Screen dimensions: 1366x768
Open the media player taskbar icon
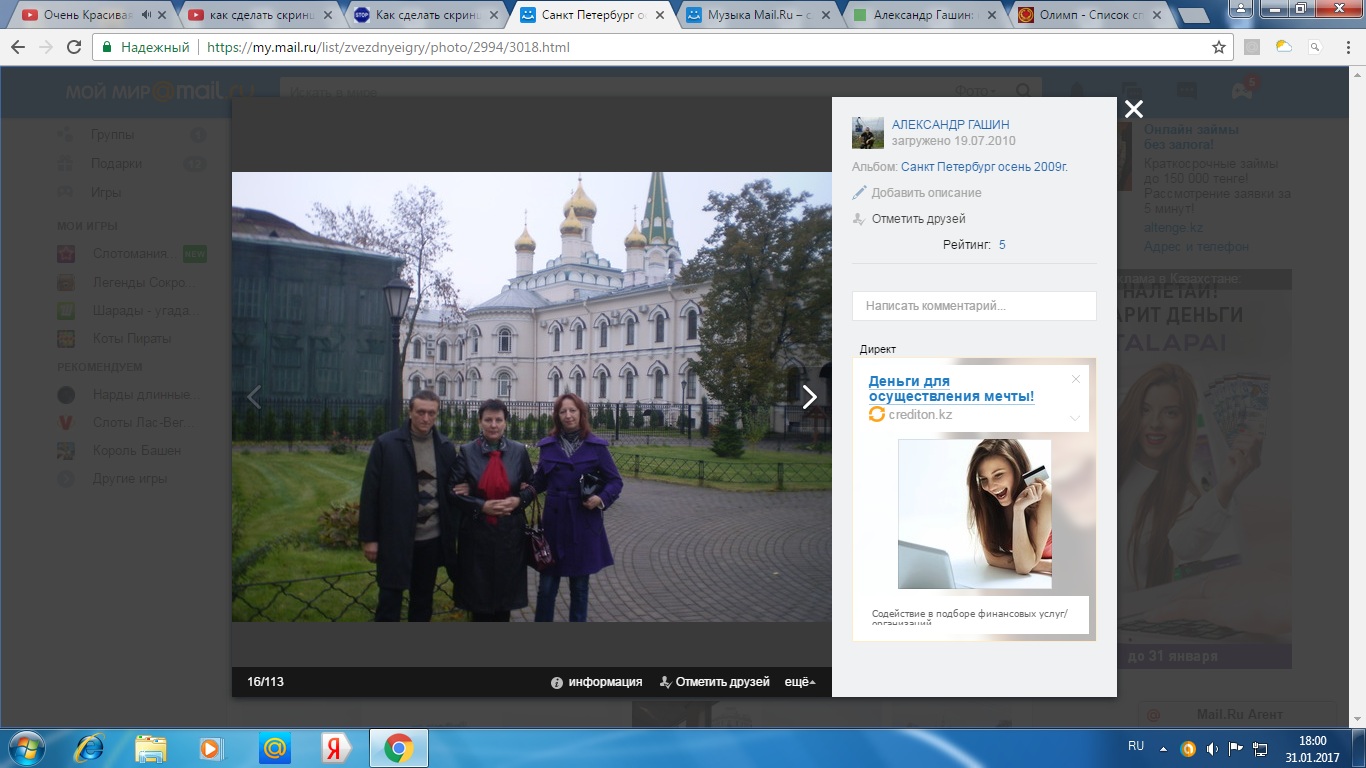(x=212, y=748)
